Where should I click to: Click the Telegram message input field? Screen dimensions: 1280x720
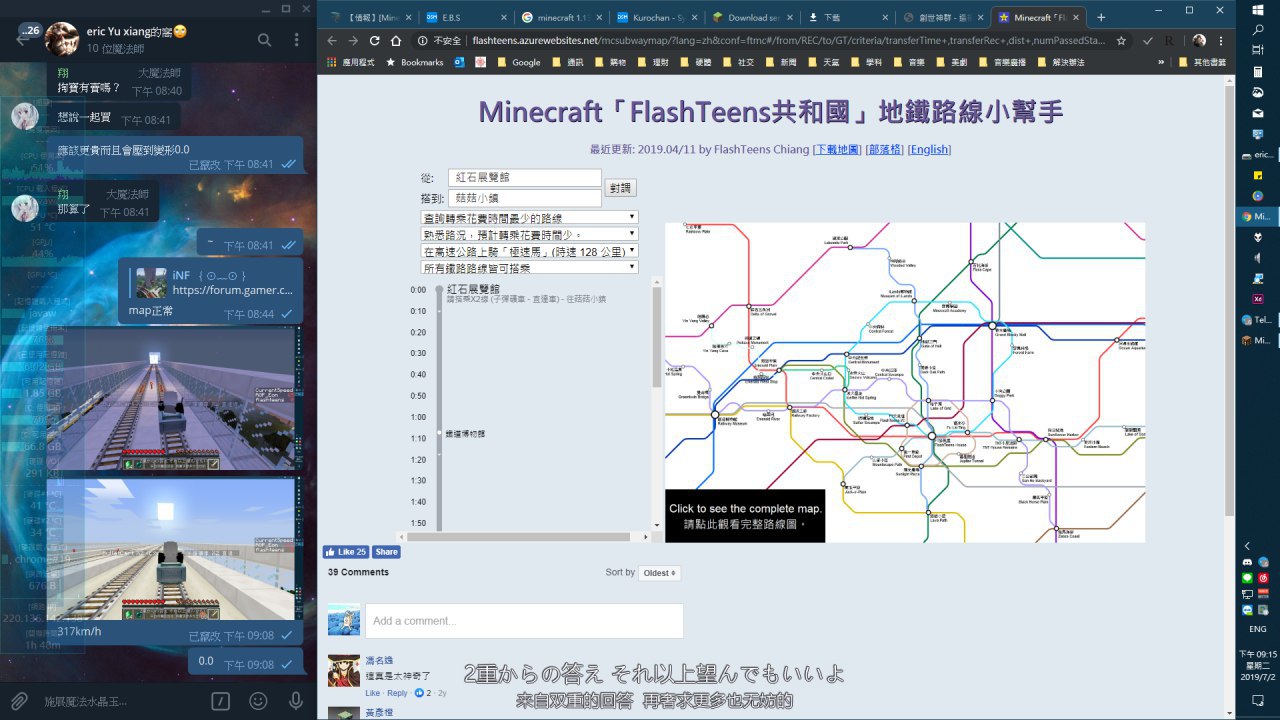point(120,702)
